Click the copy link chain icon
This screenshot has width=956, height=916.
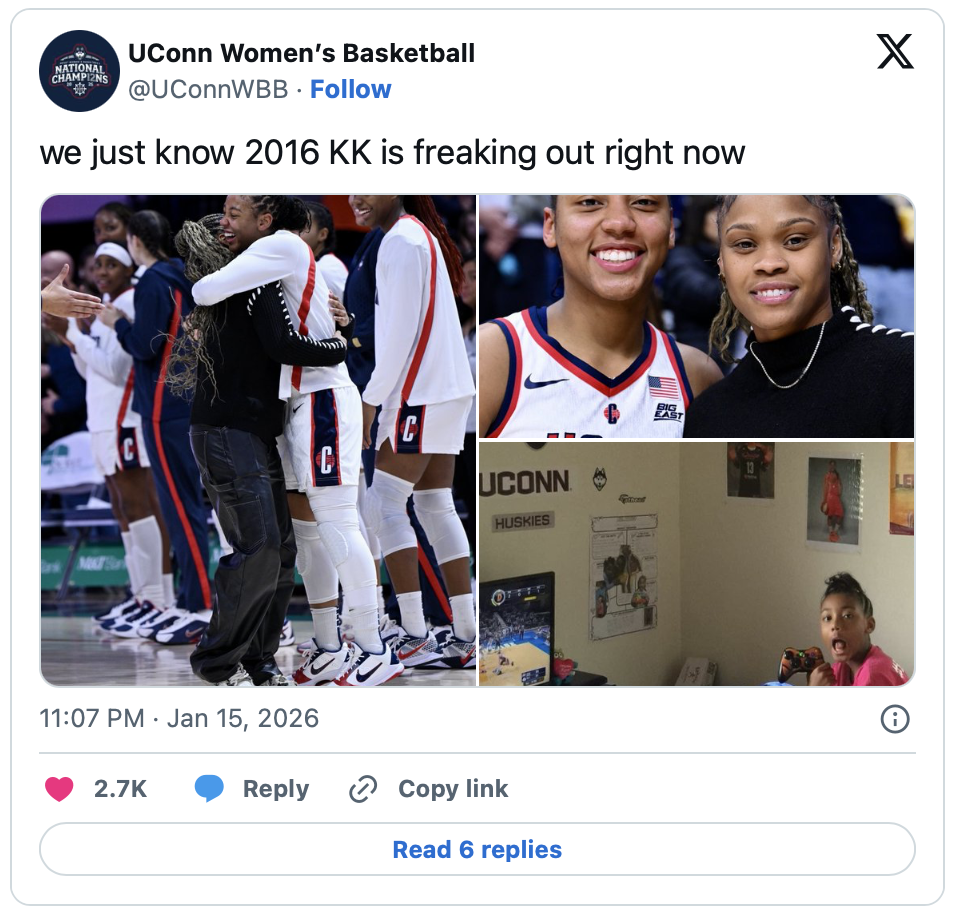click(x=363, y=789)
